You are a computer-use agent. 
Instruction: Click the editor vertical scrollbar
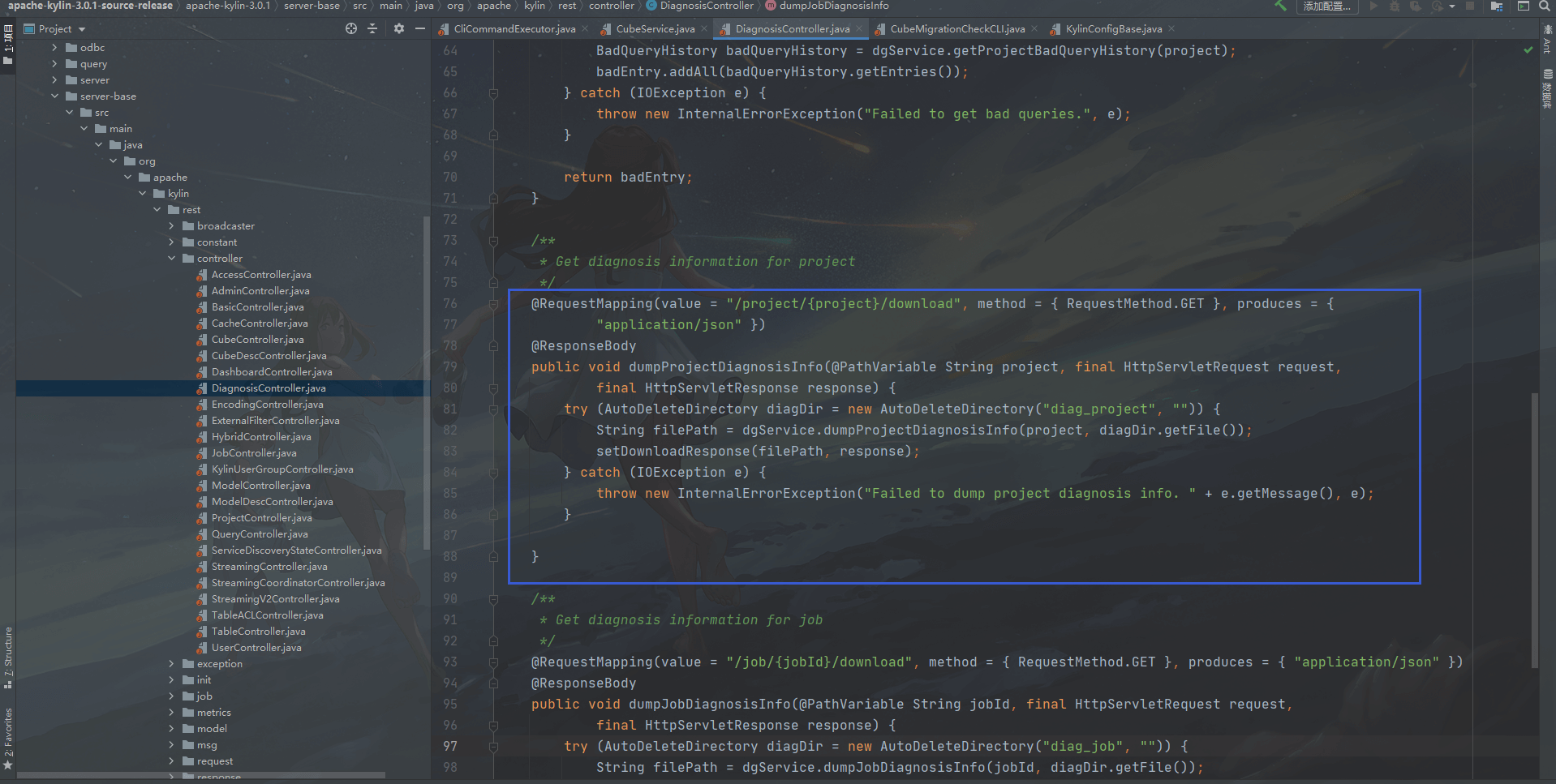point(1534,527)
